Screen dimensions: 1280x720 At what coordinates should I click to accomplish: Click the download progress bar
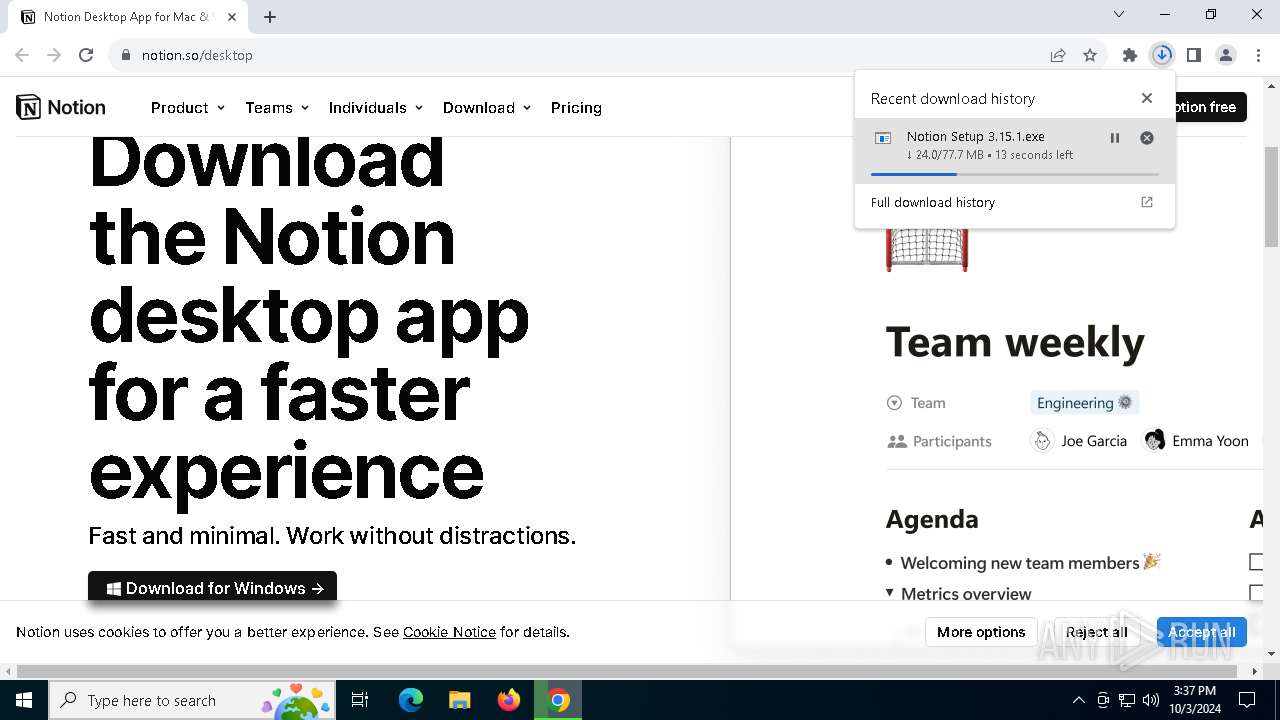[1014, 174]
